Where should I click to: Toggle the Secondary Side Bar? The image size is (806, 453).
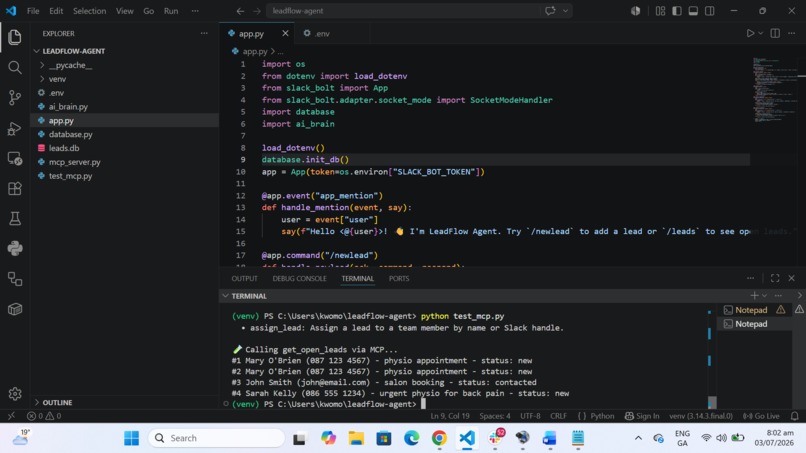click(x=710, y=11)
